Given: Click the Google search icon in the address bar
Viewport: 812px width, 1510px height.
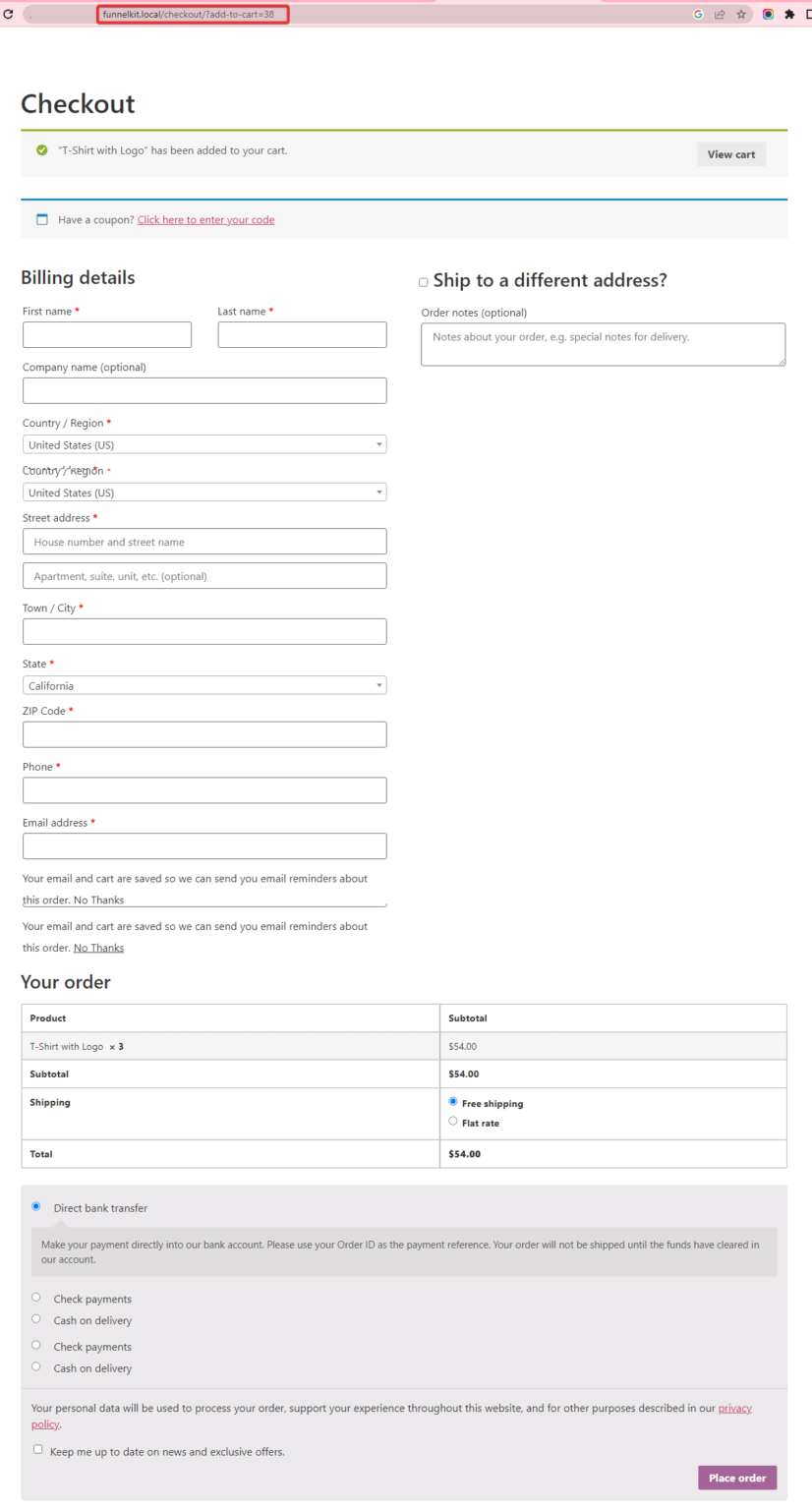Looking at the screenshot, I should click(x=698, y=14).
